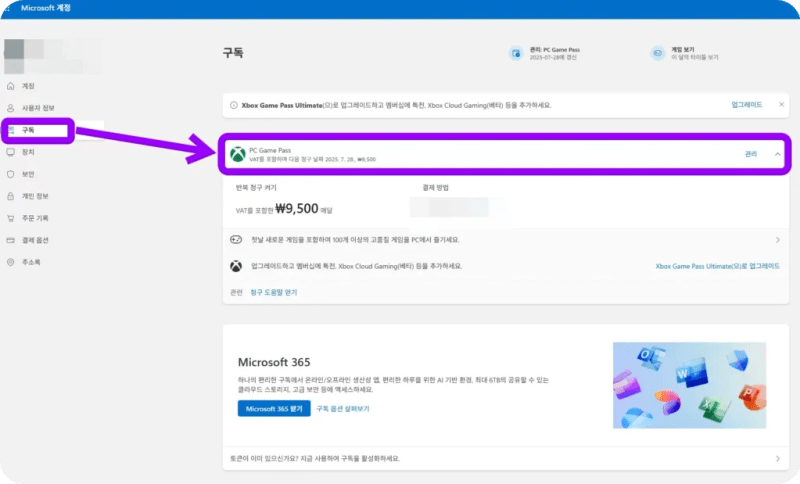Click the Xbox icon in the upgrade row
Screen dimensions: 800x484
(236, 266)
